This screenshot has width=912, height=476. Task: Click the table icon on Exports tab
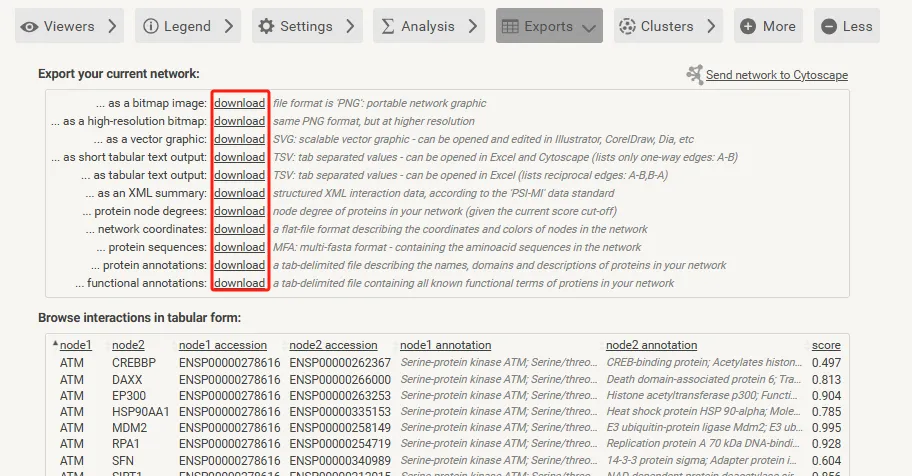point(509,27)
